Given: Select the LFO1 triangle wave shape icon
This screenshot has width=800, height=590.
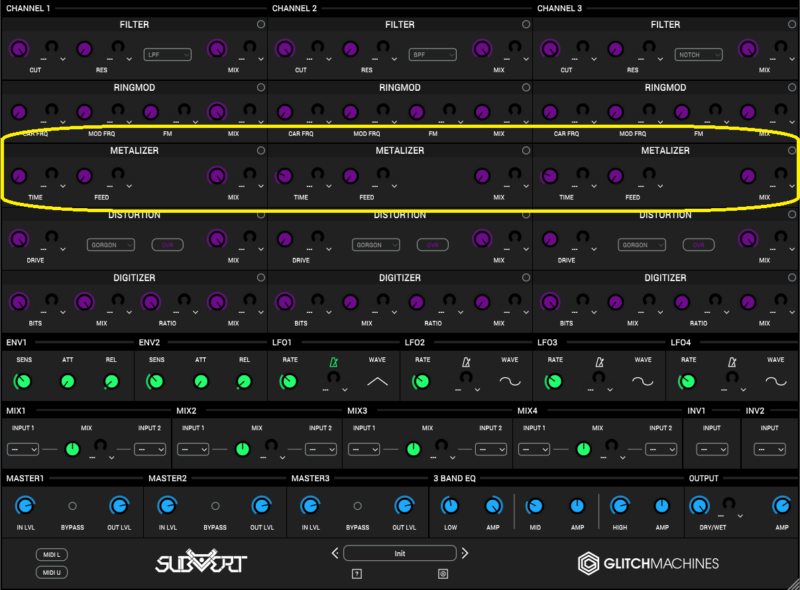Looking at the screenshot, I should click(377, 381).
